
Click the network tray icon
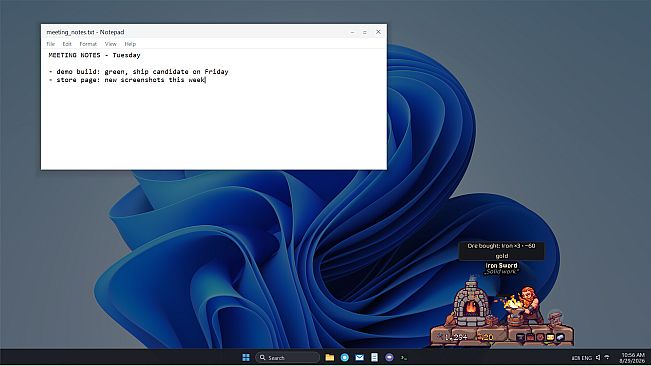(x=607, y=357)
